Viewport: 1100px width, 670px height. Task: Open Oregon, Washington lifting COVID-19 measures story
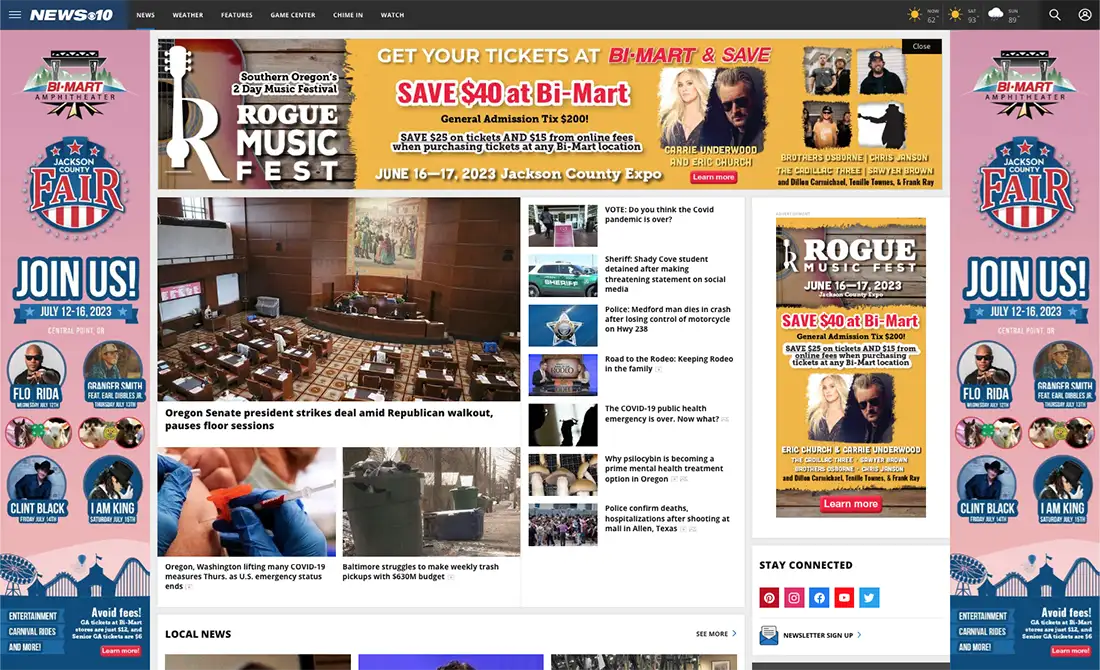click(245, 576)
